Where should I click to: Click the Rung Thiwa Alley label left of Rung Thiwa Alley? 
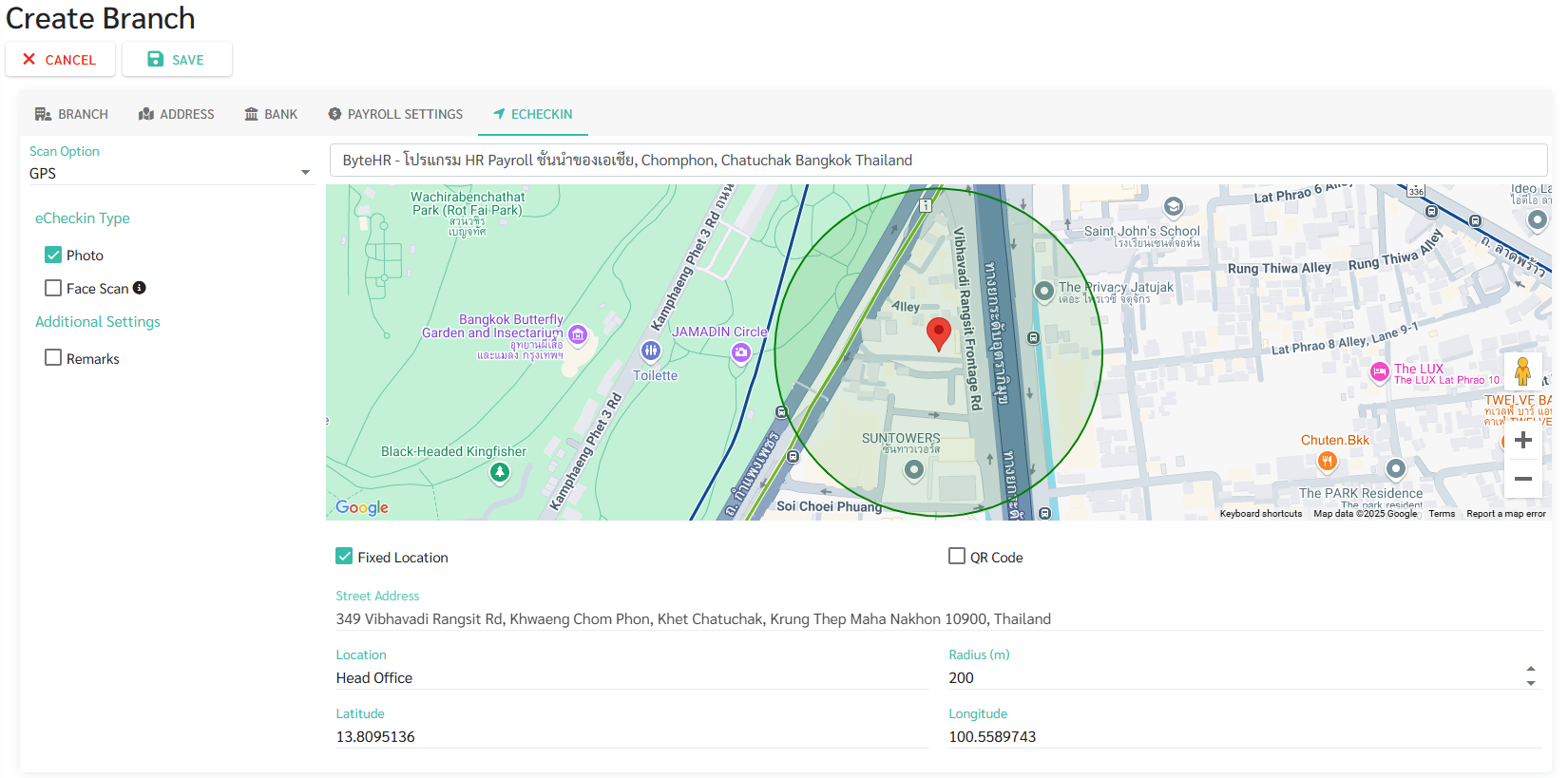tap(1279, 269)
